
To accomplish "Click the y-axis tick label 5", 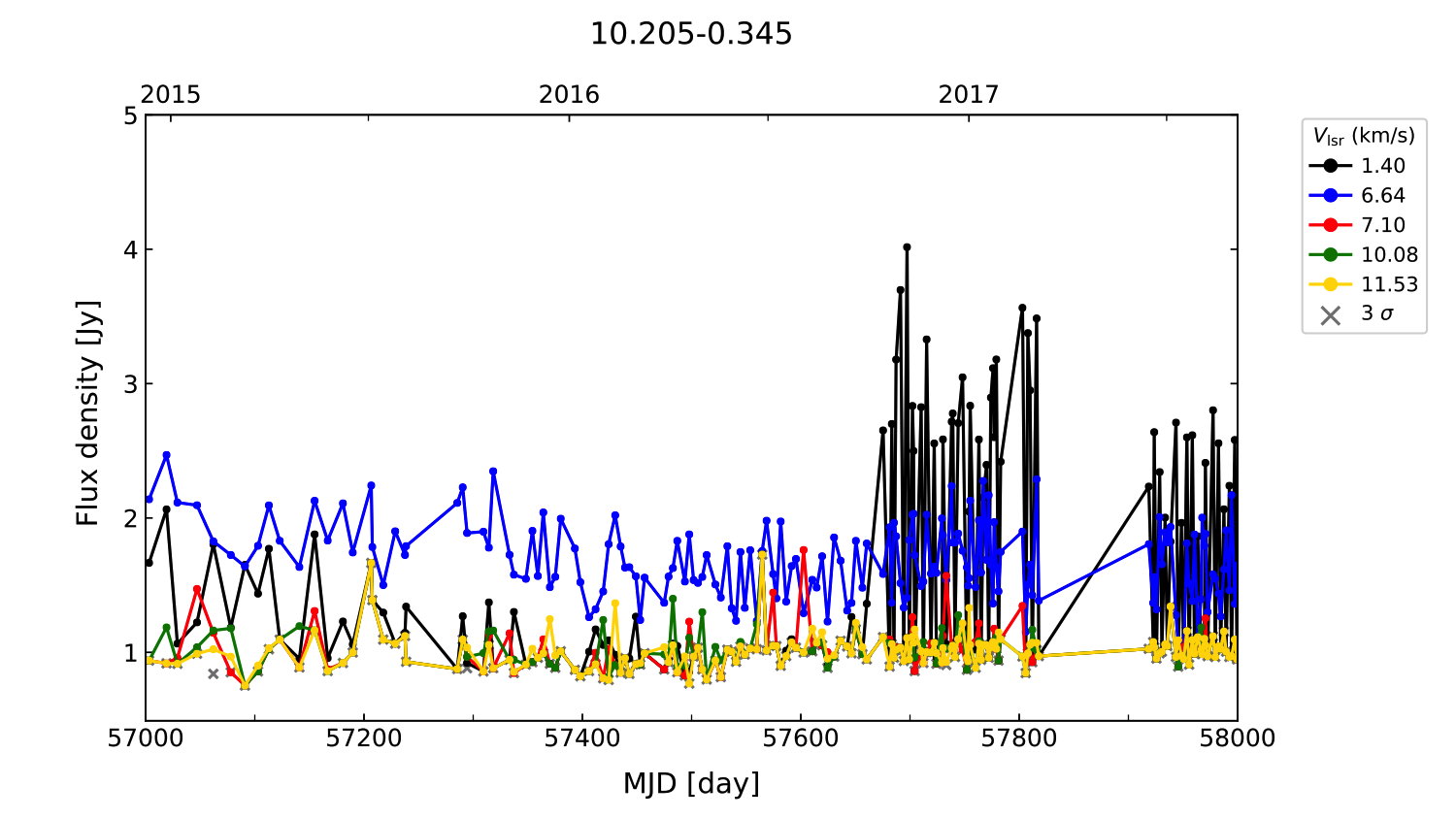I will pyautogui.click(x=130, y=116).
